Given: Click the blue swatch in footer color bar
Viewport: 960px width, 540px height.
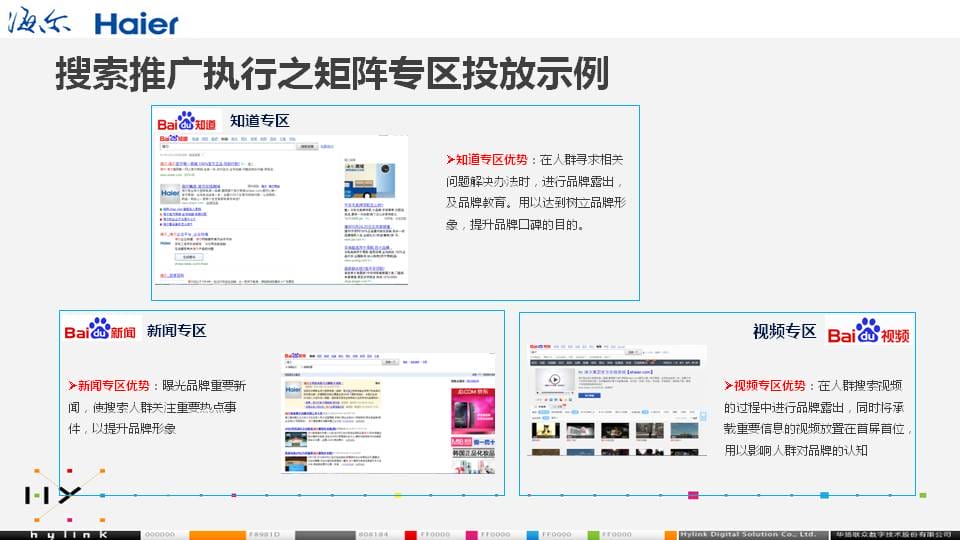Looking at the screenshot, I should pyautogui.click(x=532, y=535).
